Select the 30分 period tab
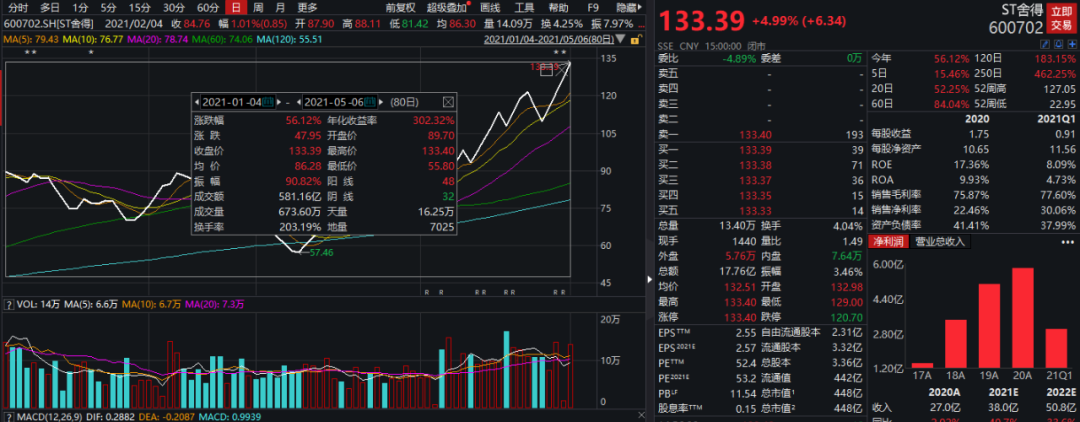 pos(174,8)
